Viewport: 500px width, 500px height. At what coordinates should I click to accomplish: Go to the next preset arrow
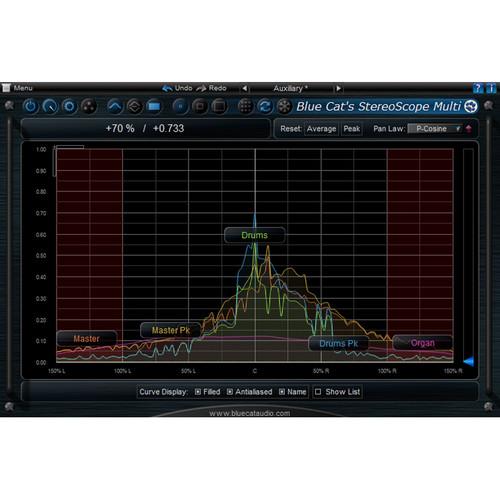(x=338, y=88)
